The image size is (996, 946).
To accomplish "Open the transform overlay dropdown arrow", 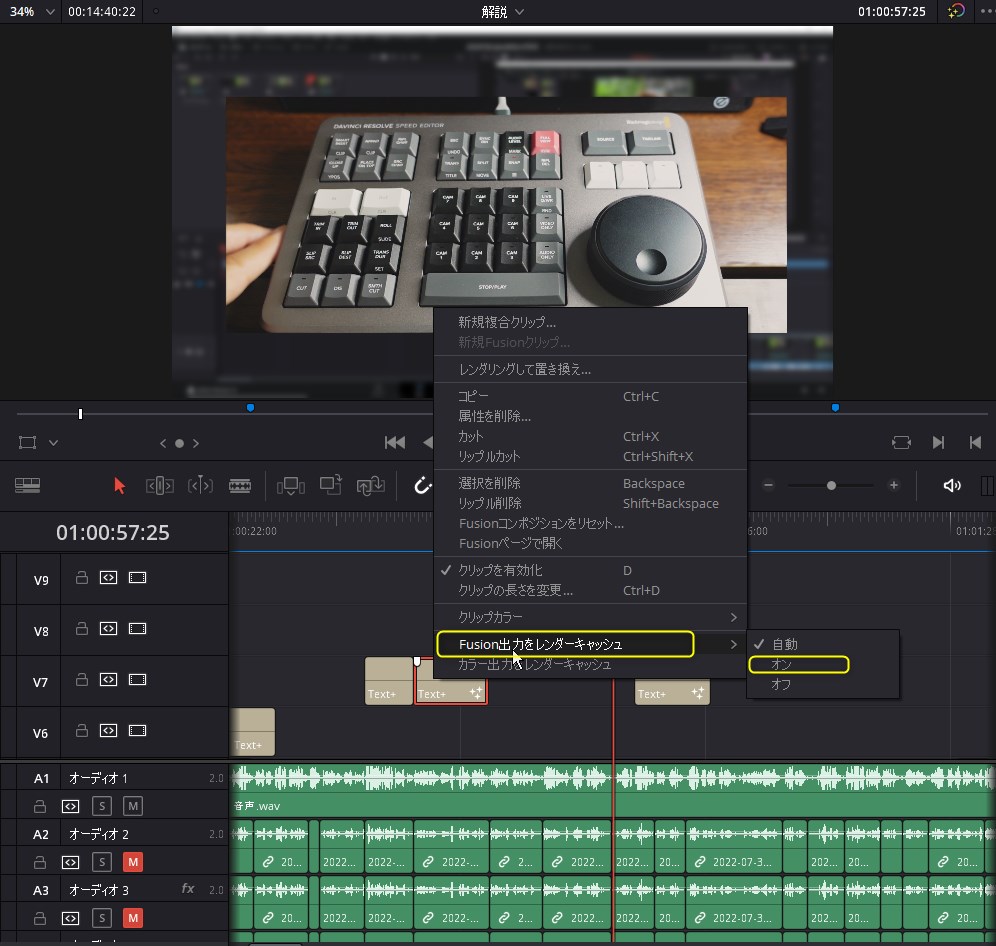I will (53, 443).
